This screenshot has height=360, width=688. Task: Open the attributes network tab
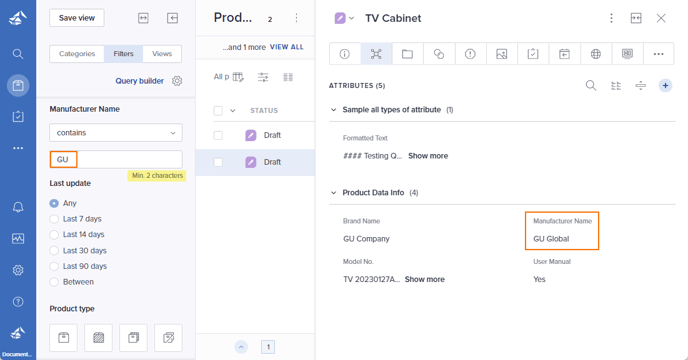(376, 54)
